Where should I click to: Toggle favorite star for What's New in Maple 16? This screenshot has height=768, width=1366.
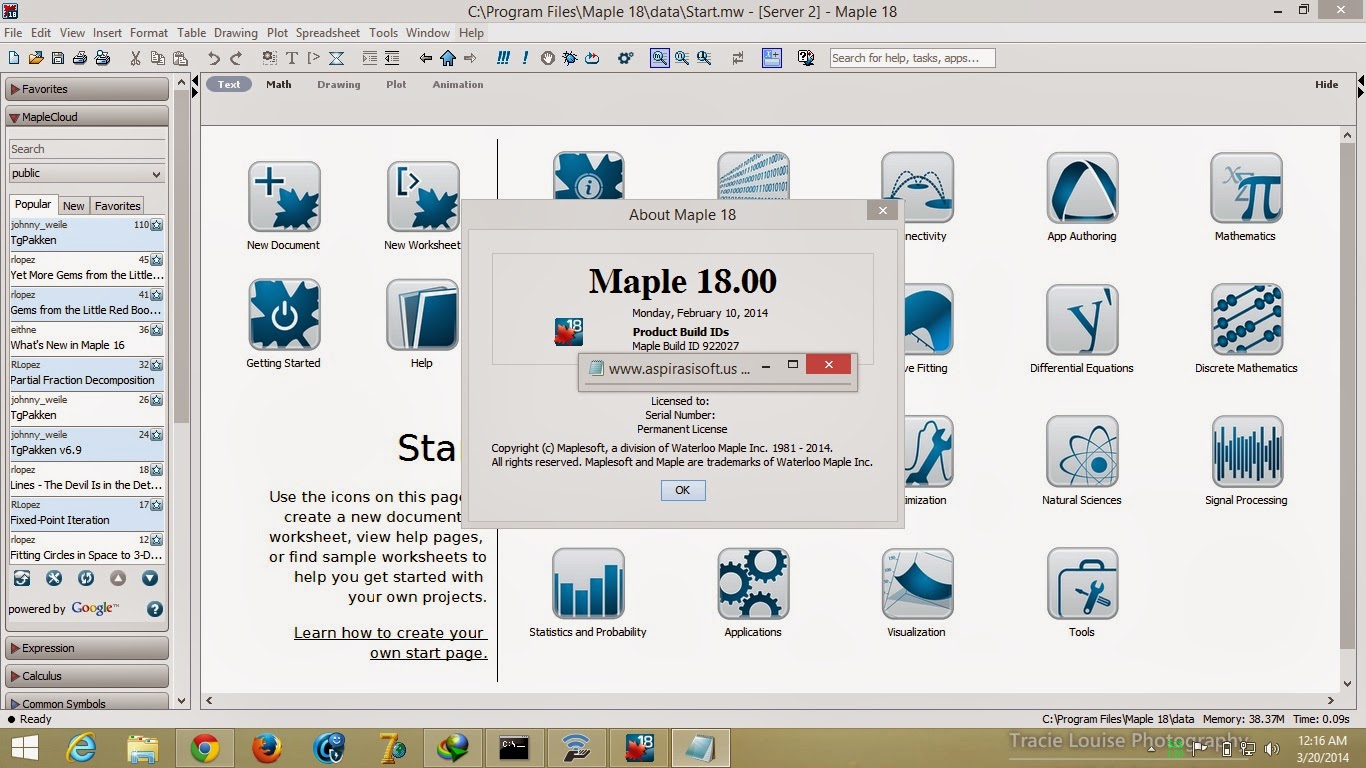(156, 330)
